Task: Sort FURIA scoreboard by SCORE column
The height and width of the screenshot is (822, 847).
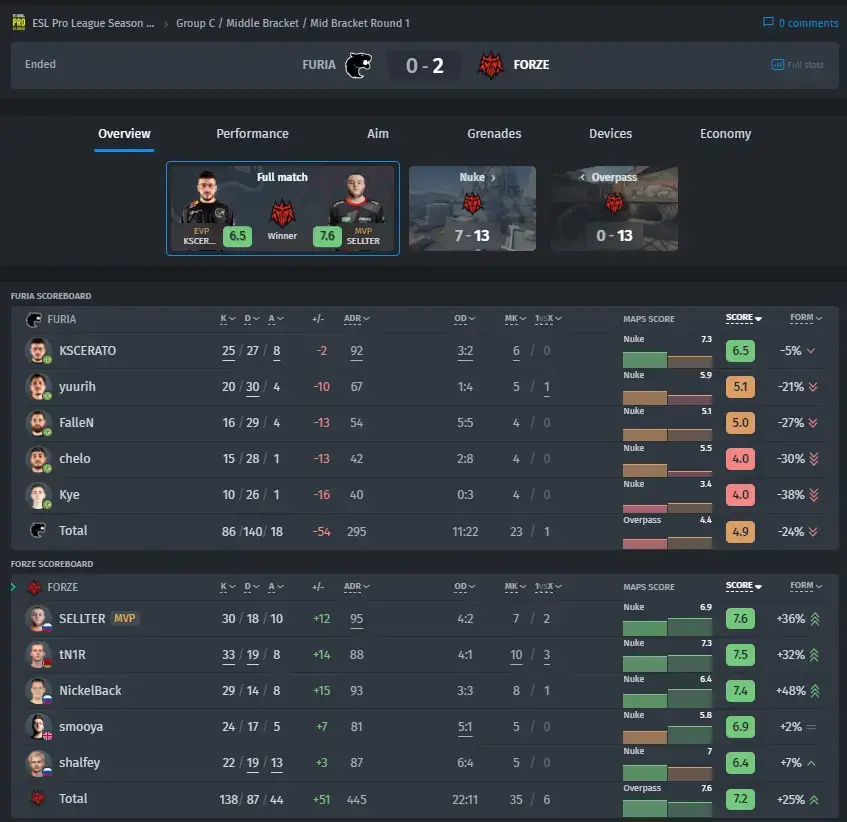Action: click(x=743, y=318)
